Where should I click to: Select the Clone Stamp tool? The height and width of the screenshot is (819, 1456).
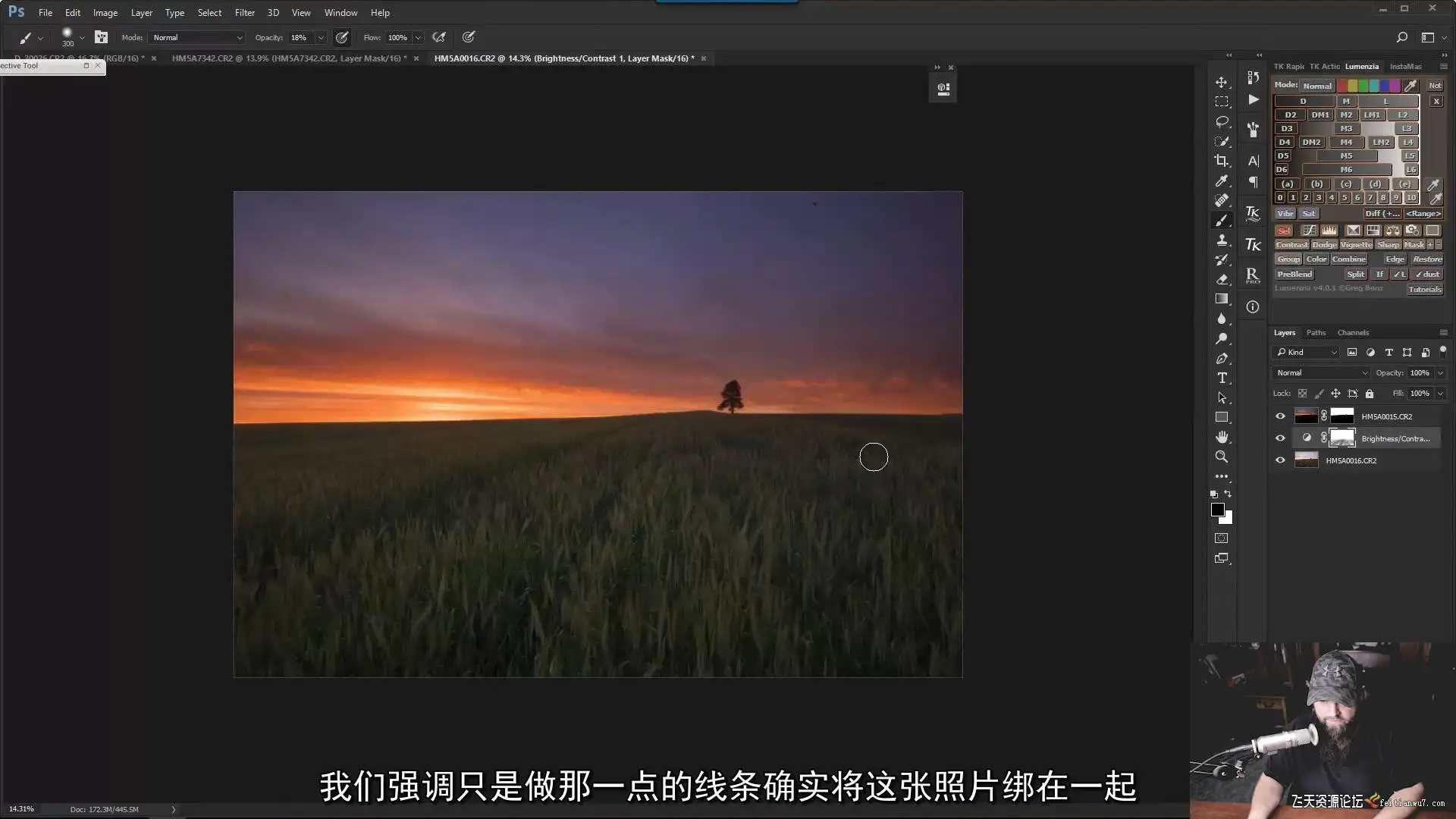click(1221, 240)
